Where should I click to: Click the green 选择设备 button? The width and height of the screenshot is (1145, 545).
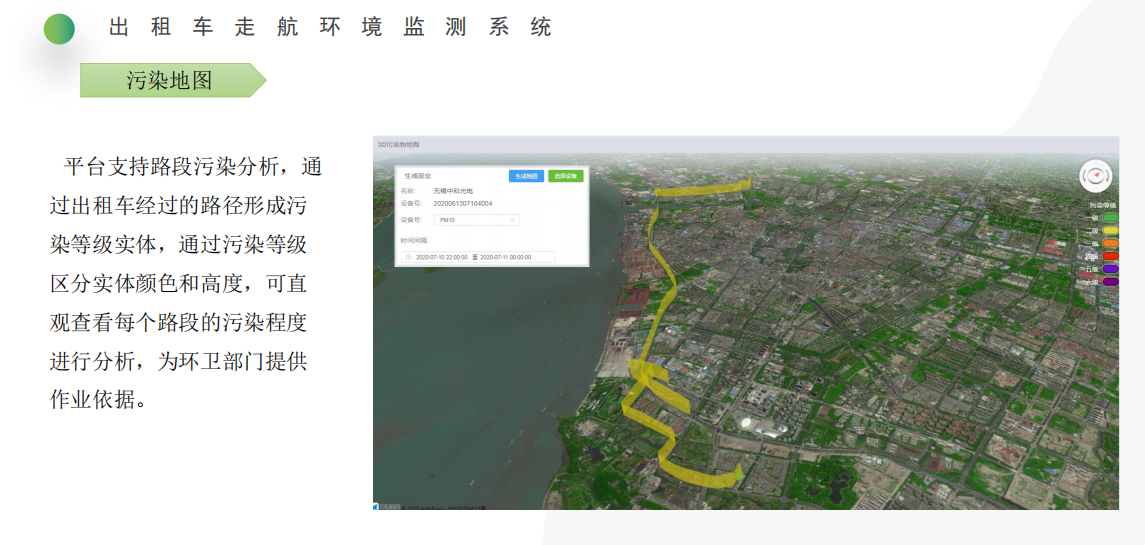coord(565,176)
